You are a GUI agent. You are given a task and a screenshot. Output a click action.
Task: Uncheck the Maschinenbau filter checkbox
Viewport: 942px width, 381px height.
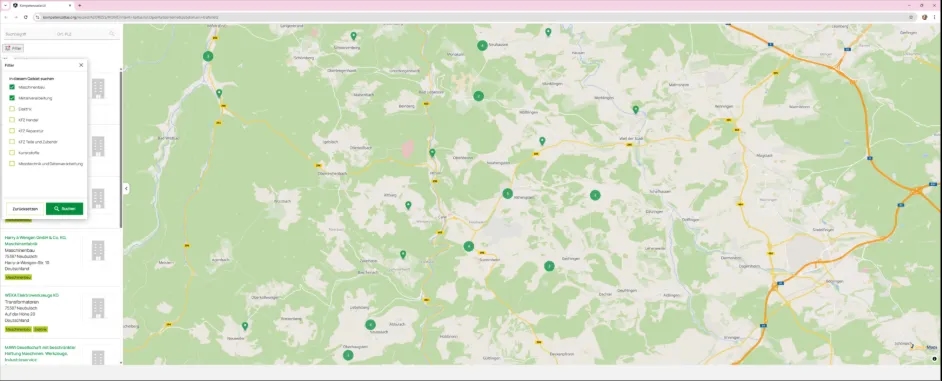(12, 87)
